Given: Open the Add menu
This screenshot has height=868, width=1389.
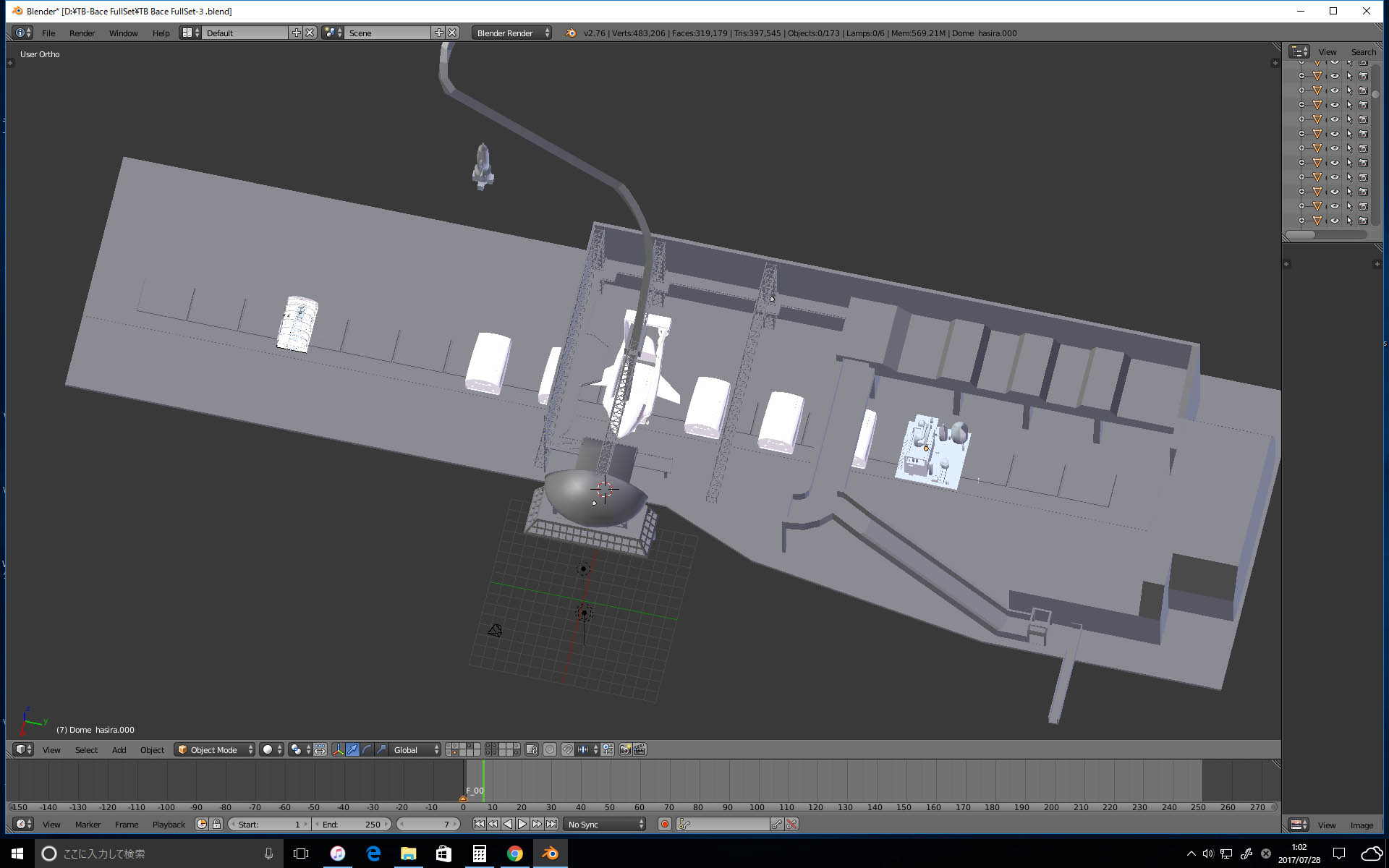Looking at the screenshot, I should point(119,749).
